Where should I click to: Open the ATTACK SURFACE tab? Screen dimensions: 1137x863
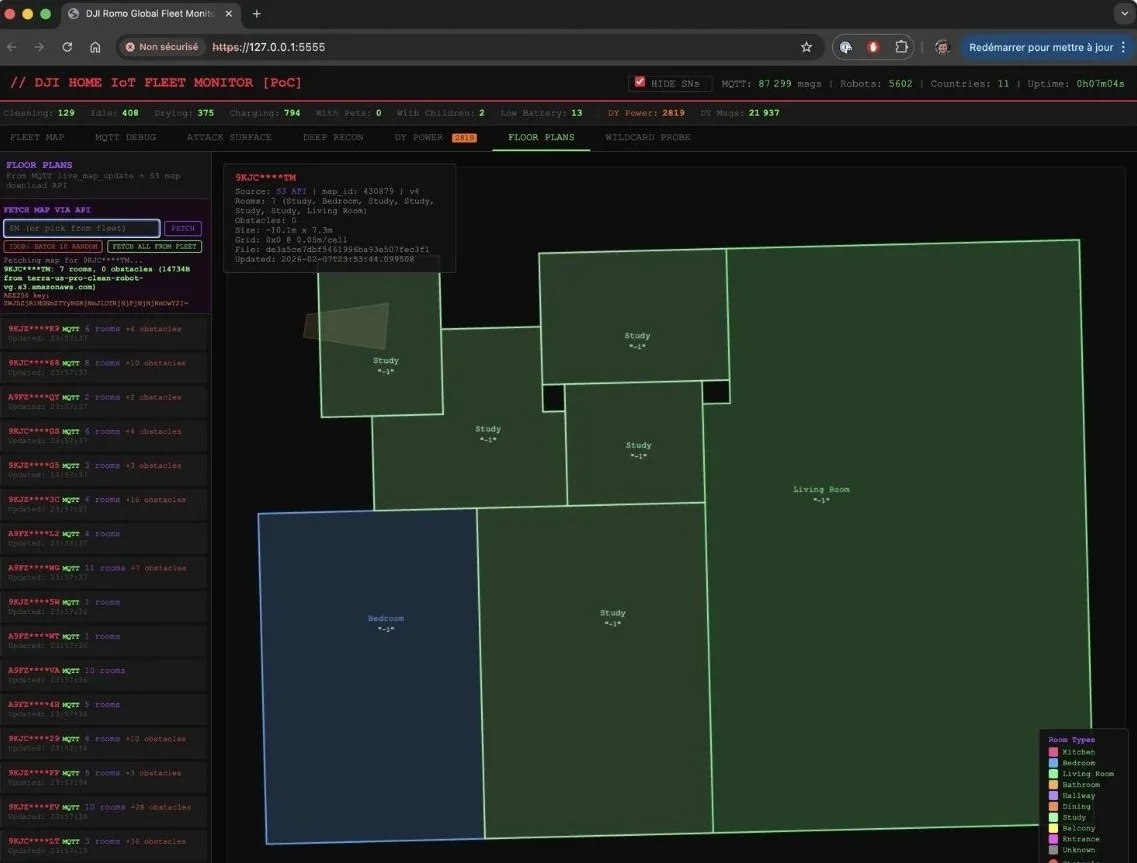pos(229,137)
